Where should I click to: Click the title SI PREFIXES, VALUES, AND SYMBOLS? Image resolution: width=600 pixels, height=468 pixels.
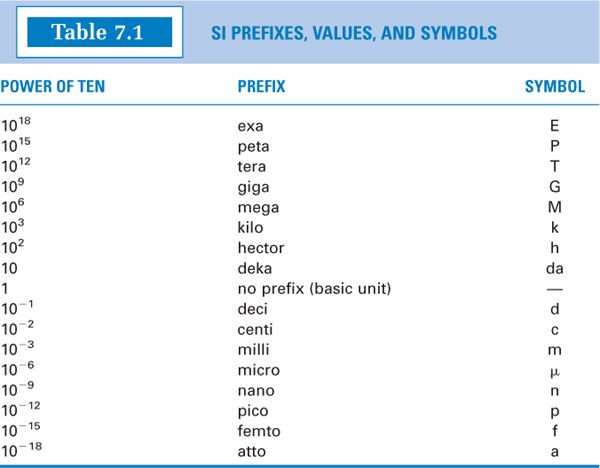click(354, 33)
